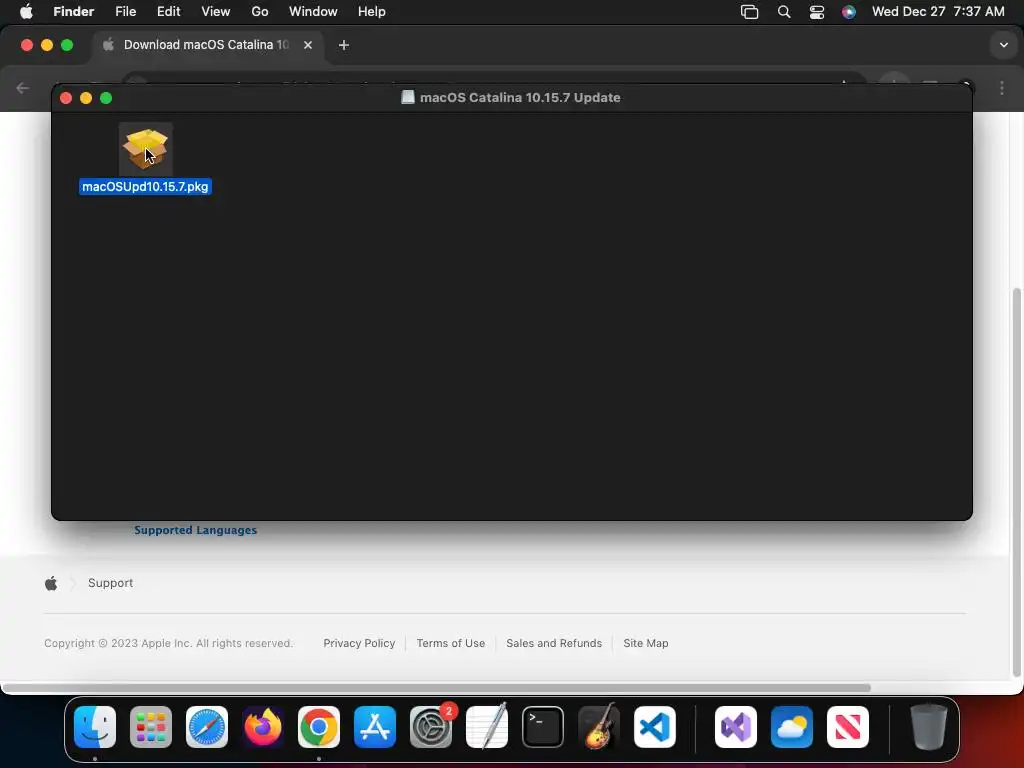Click the vertical scrollbar of the Chrome page
Screen dimensions: 1024x768
[1016, 482]
